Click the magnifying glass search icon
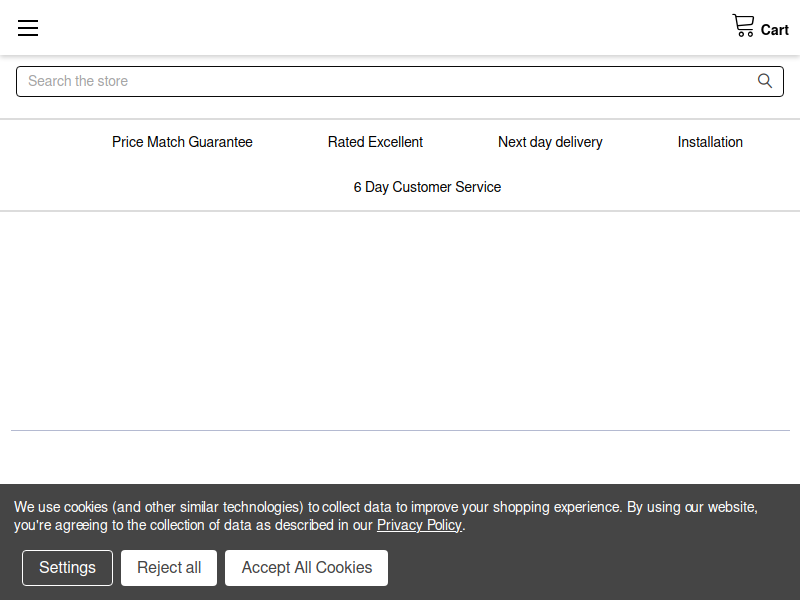Viewport: 800px width, 600px height. pyautogui.click(x=764, y=81)
